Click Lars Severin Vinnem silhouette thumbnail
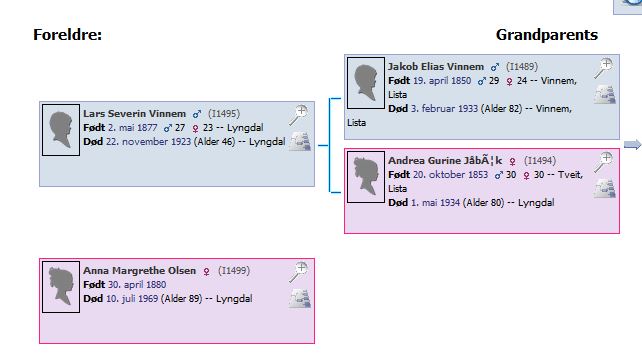 (61, 130)
